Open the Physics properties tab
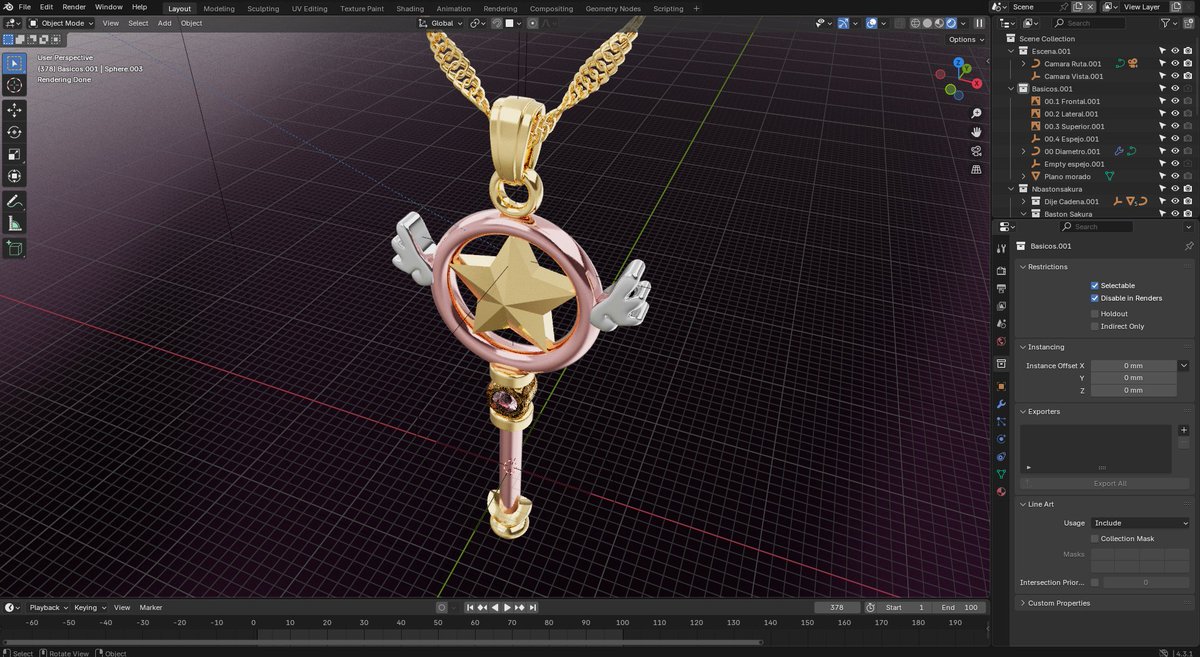The image size is (1200, 657). (x=1001, y=439)
